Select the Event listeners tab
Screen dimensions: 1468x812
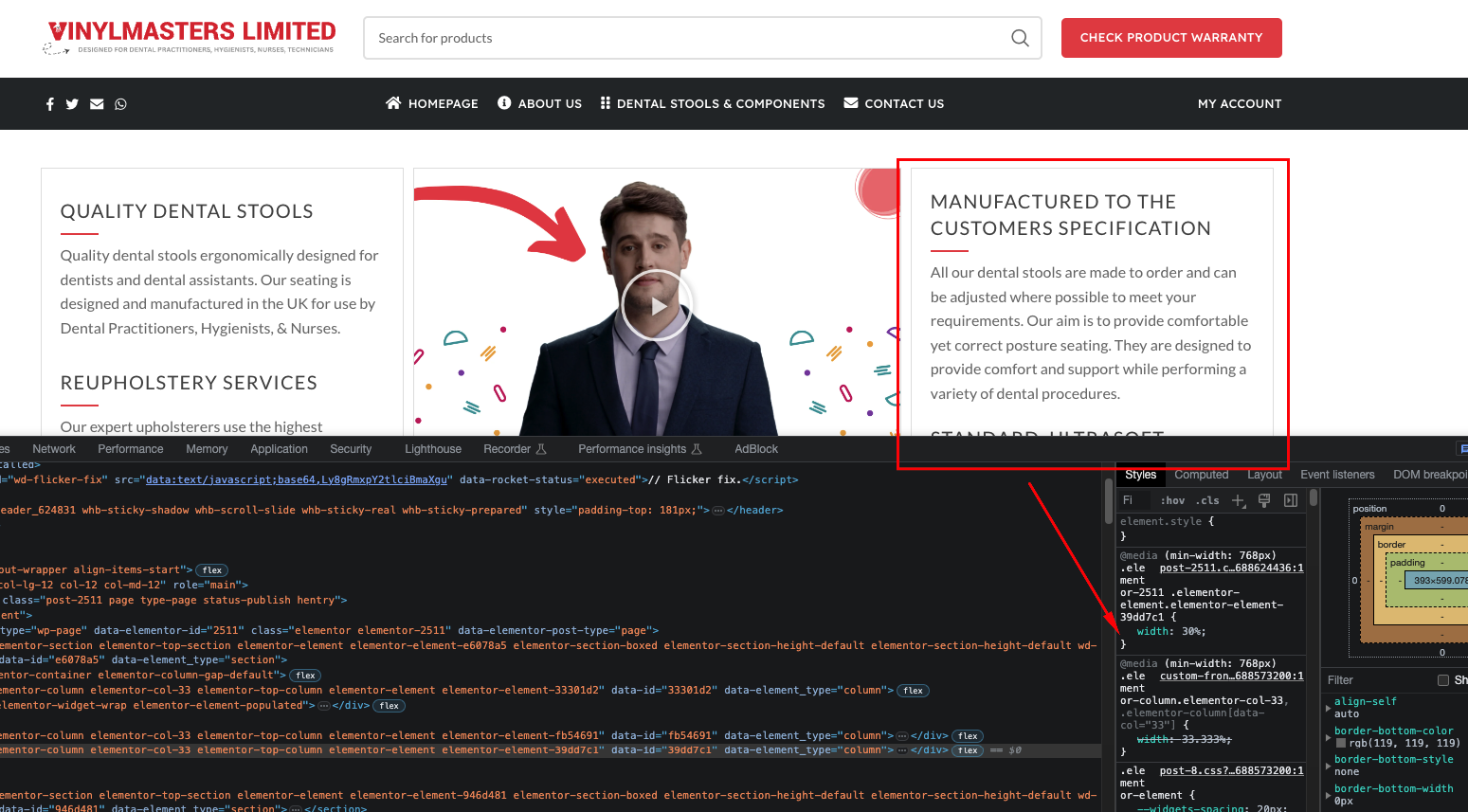(1337, 475)
